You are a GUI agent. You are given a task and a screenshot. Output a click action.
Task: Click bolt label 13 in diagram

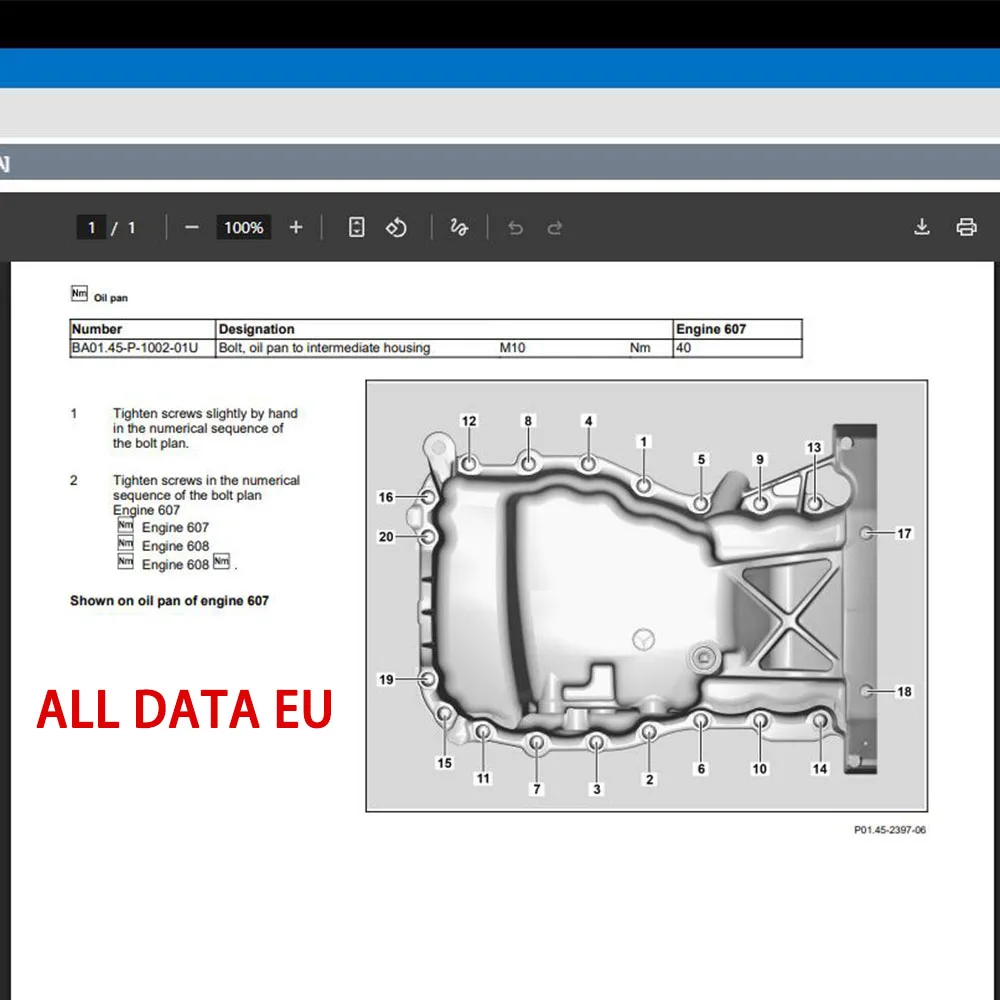[814, 448]
